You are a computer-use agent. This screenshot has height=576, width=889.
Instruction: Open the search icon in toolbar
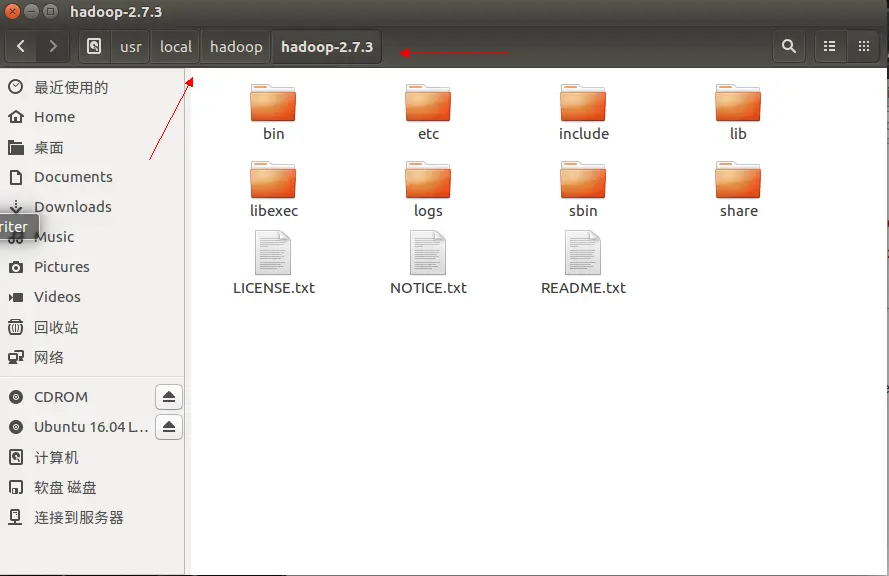pyautogui.click(x=789, y=46)
